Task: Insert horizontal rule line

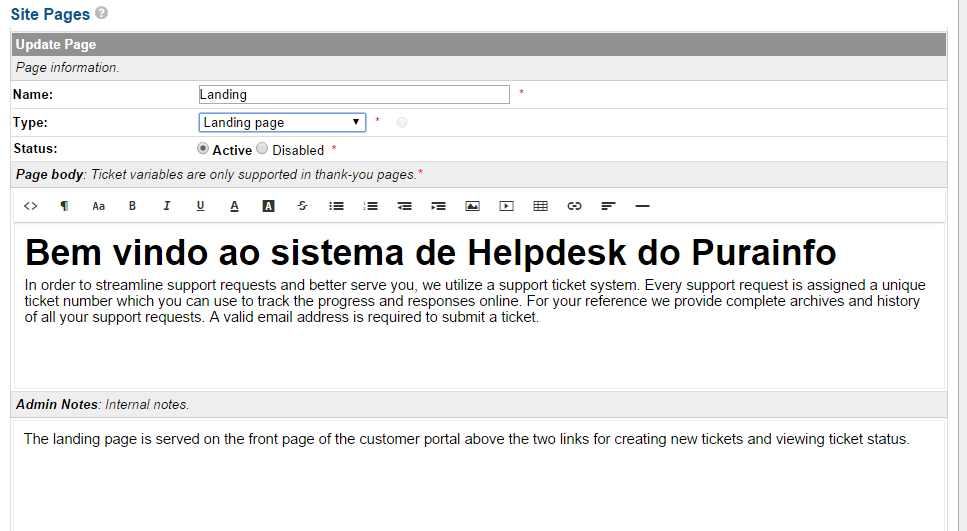Action: point(642,206)
